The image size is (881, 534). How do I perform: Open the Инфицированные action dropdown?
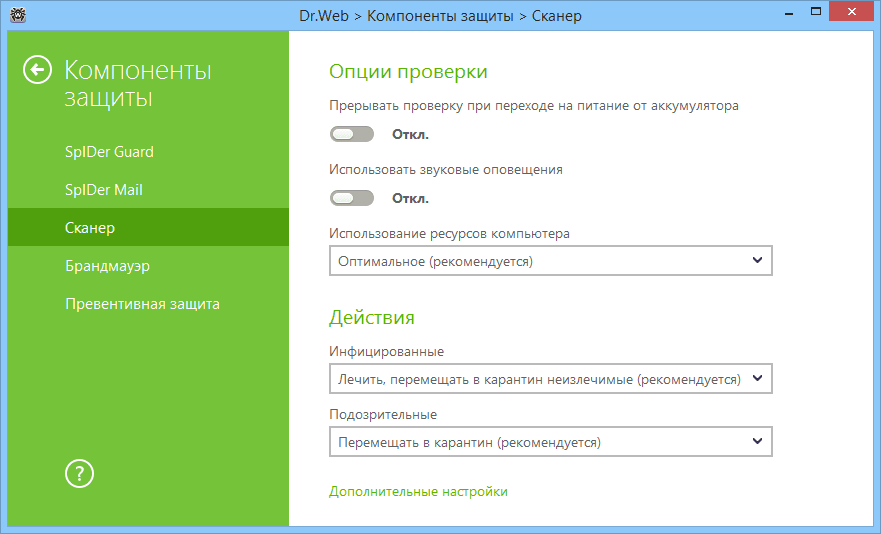[x=551, y=379]
